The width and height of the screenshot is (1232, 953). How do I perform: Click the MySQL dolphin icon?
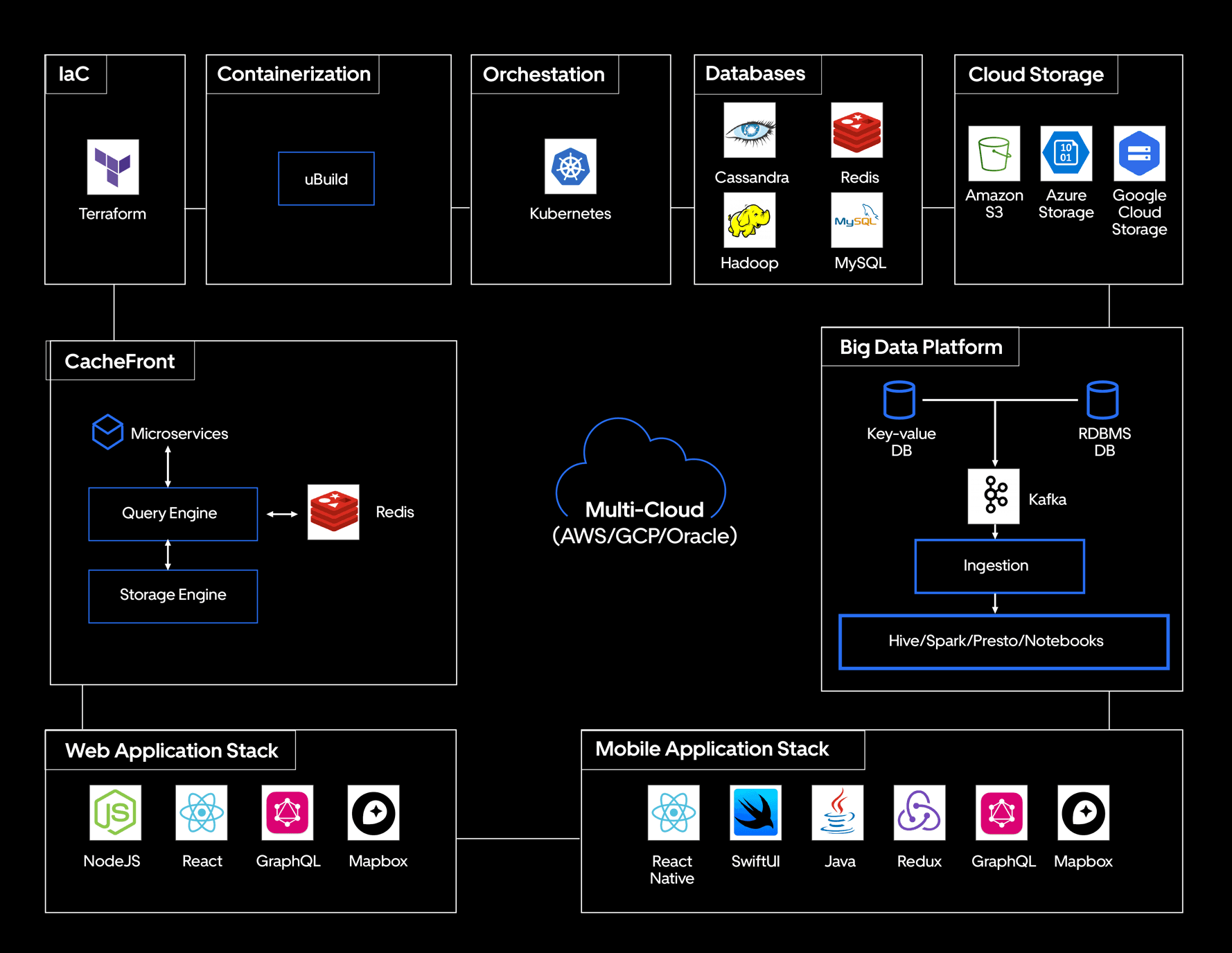click(857, 220)
